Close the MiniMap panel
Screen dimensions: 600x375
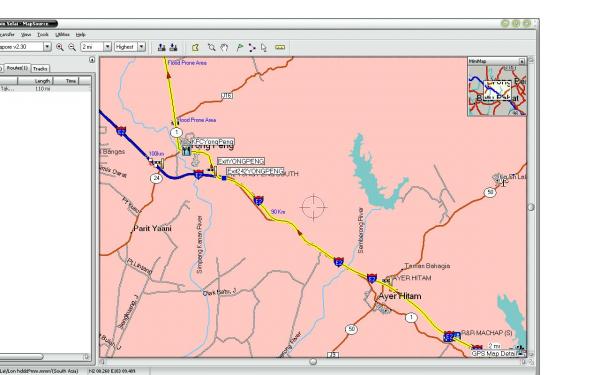pyautogui.click(x=522, y=61)
